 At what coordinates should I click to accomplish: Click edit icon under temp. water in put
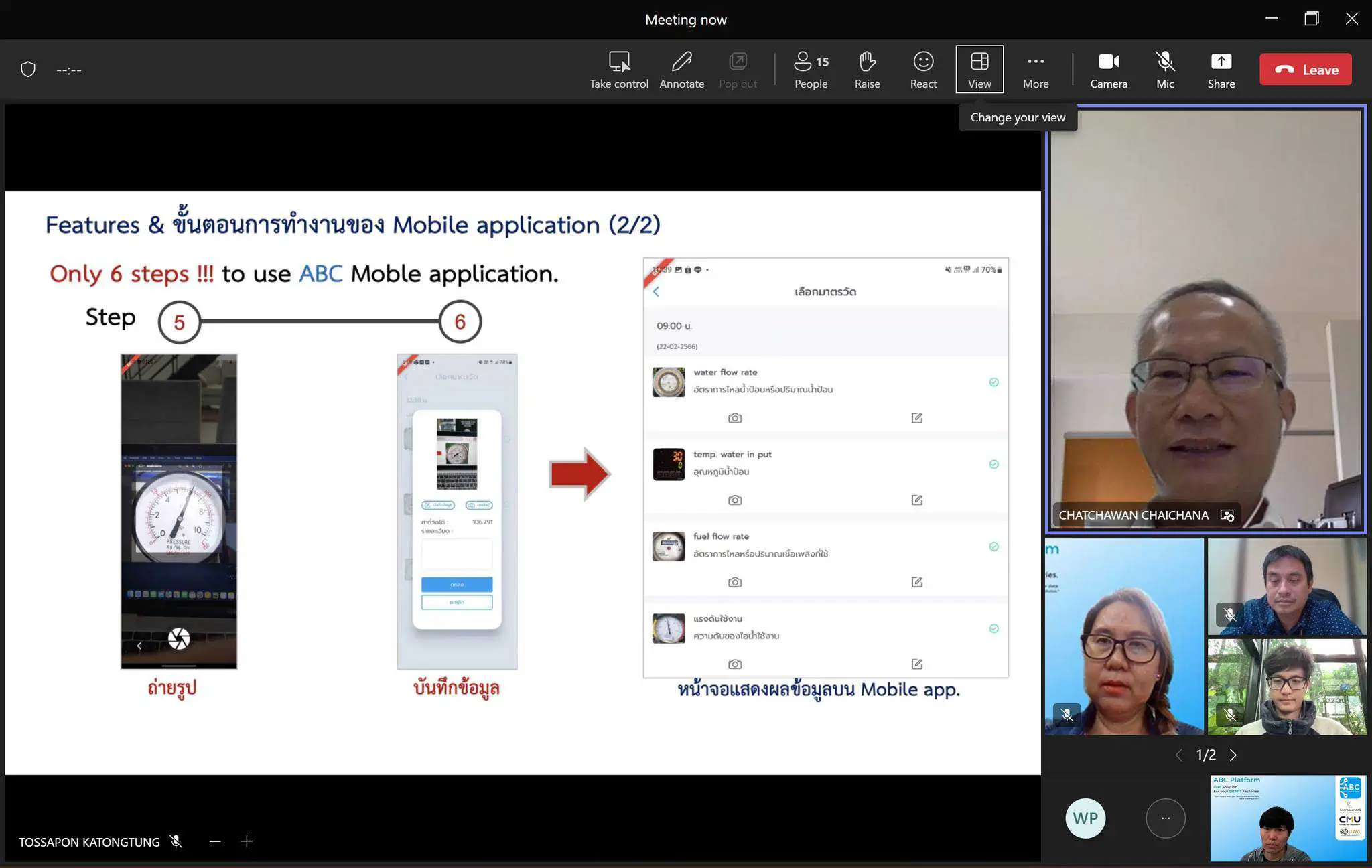pos(917,500)
